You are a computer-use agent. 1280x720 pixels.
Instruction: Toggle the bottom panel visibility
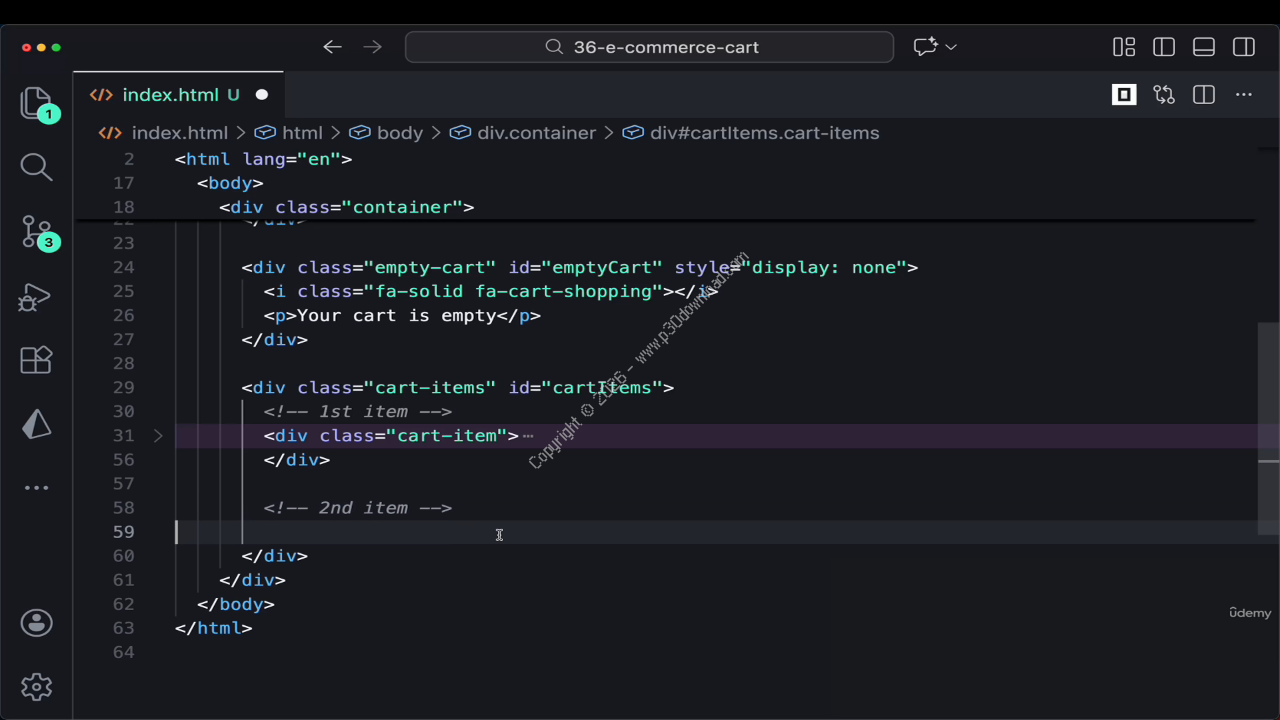click(1204, 47)
